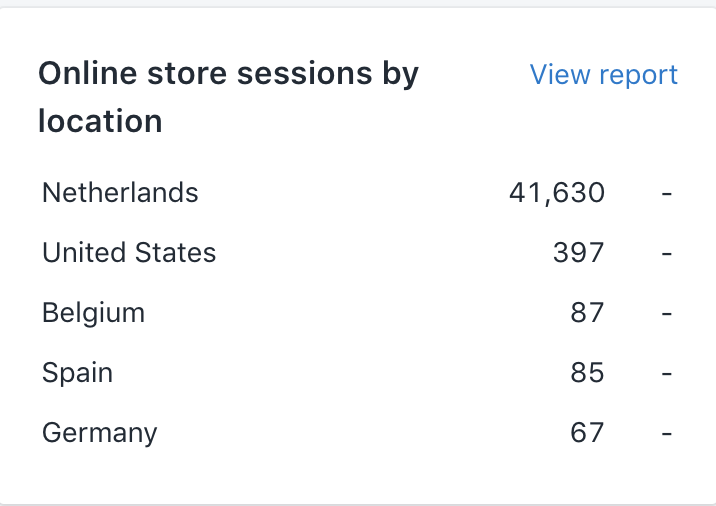
Task: Click the change dash in Spain row
Action: [667, 374]
